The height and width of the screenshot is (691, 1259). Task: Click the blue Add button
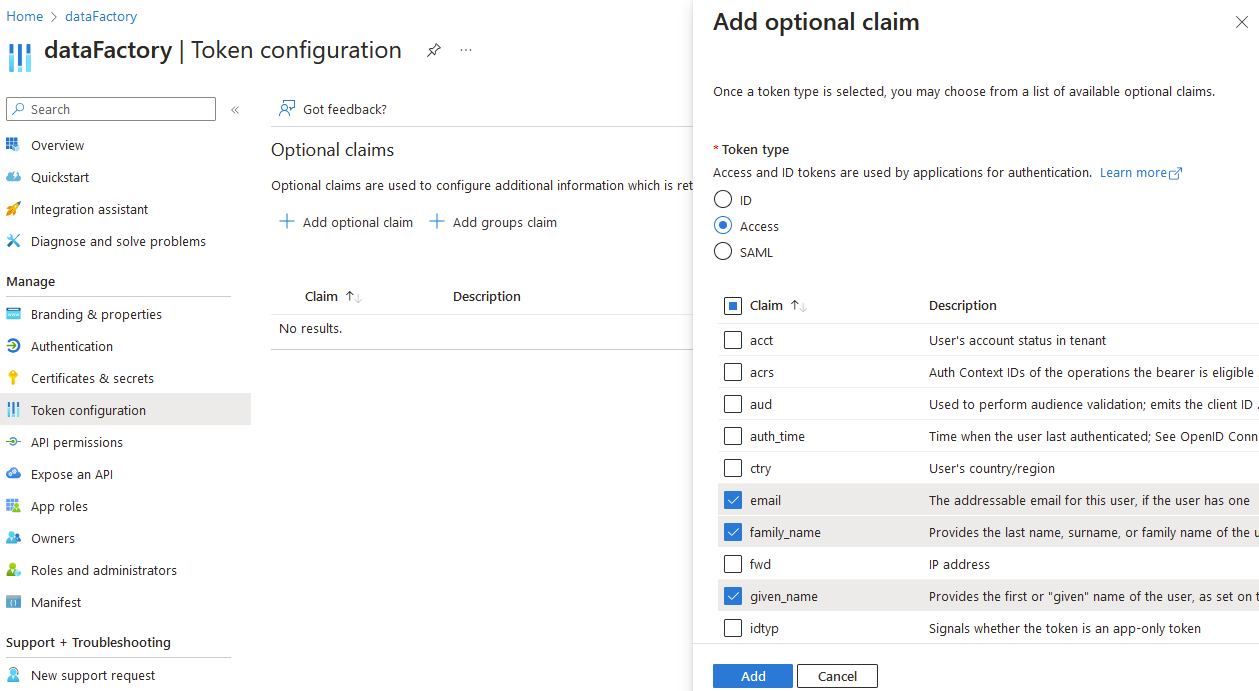click(x=752, y=676)
